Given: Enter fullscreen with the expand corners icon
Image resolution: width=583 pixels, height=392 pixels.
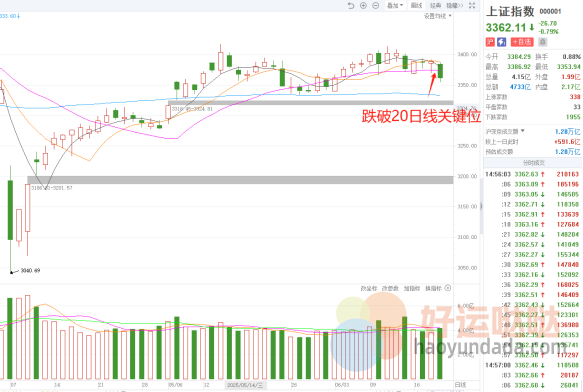Looking at the screenshot, I should 472,6.
